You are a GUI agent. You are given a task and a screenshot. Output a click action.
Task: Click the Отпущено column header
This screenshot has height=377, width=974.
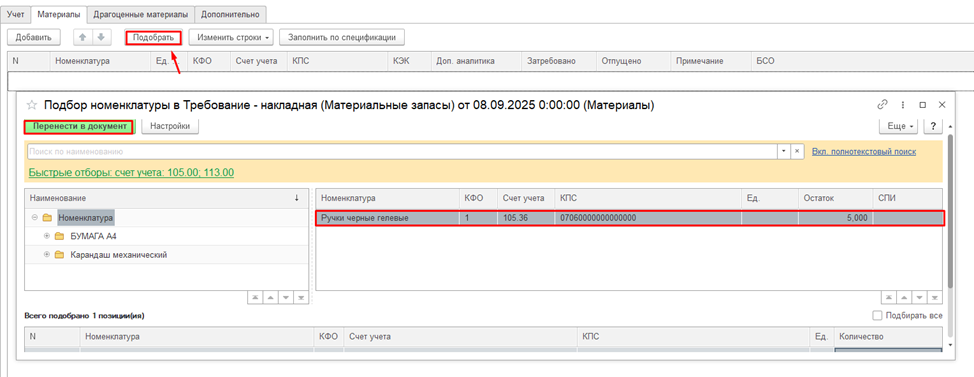[x=634, y=61]
